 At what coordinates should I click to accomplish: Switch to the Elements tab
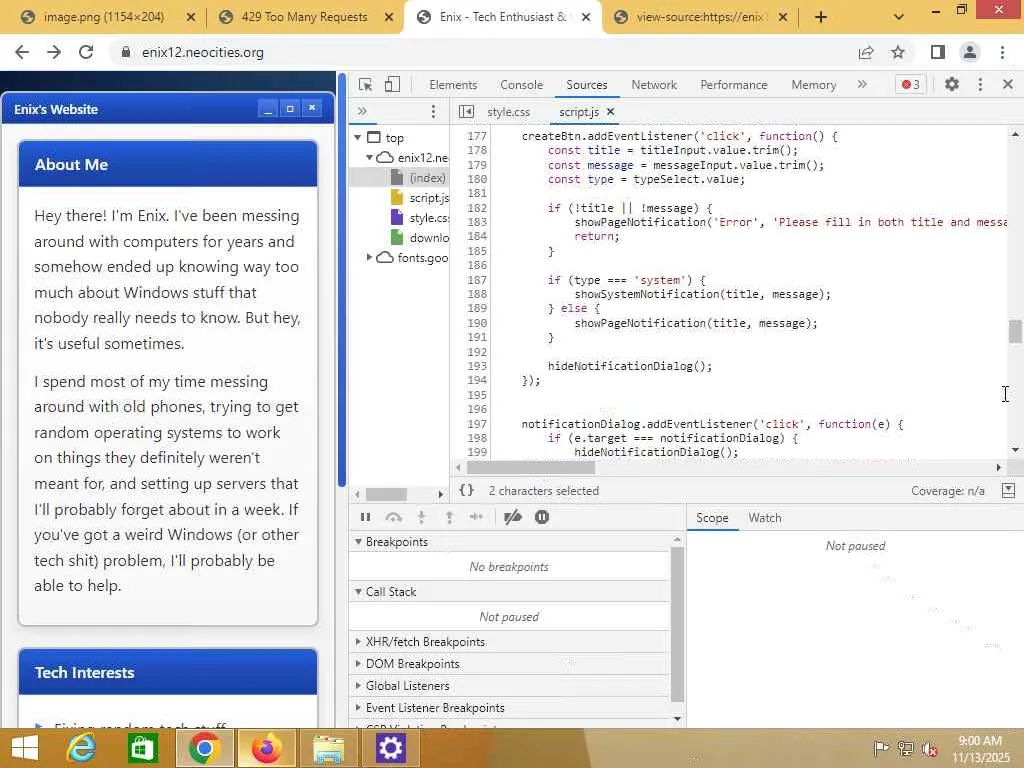coord(453,85)
